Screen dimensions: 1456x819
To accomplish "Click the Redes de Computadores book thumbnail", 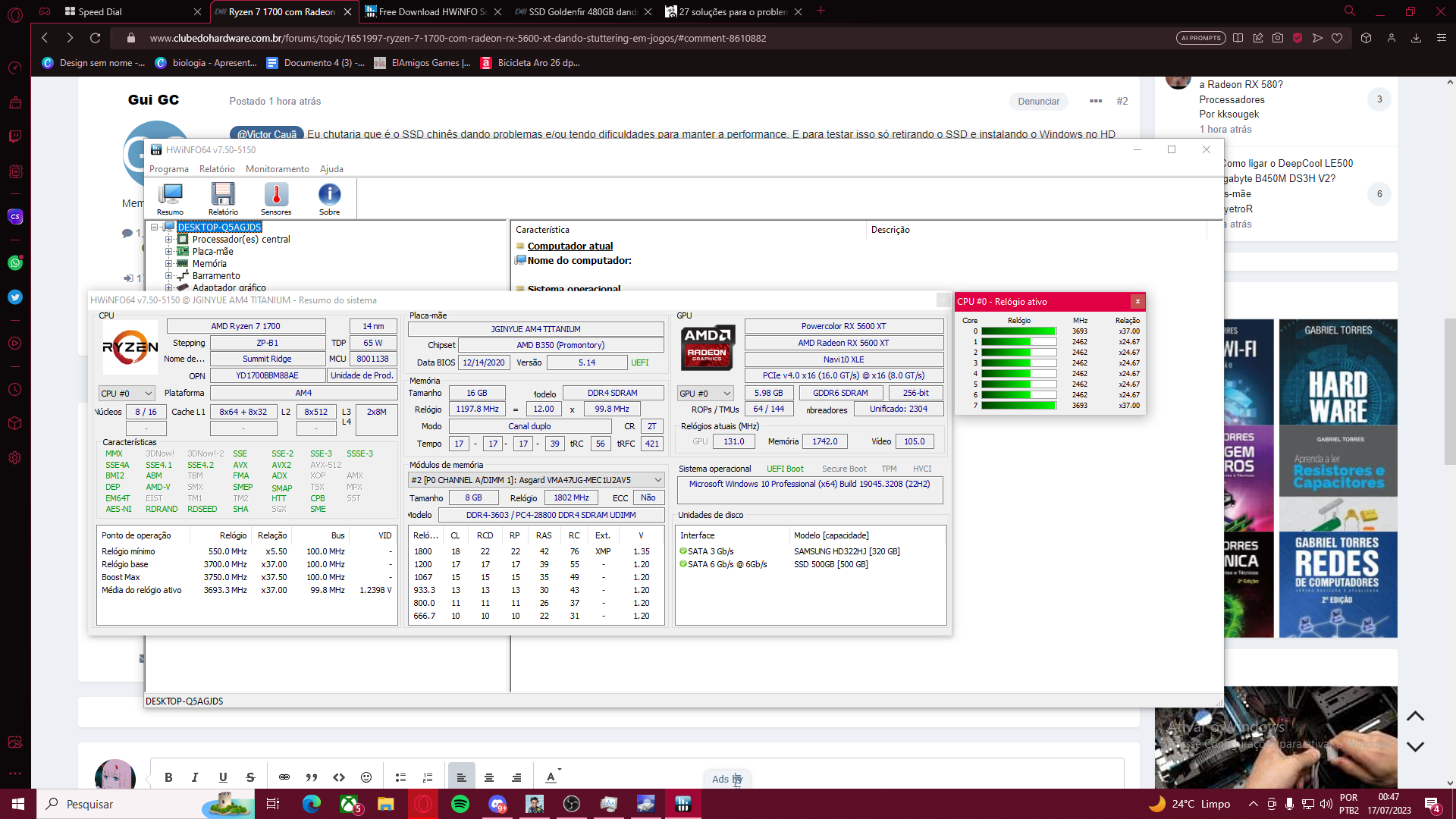I will [x=1338, y=584].
